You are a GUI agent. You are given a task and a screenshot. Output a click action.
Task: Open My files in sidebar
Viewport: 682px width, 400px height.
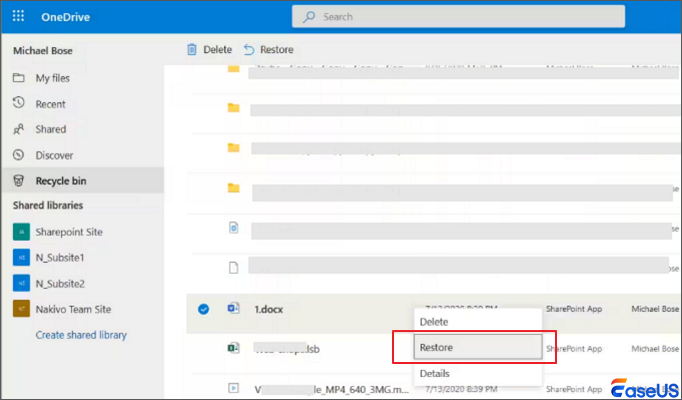(50, 78)
